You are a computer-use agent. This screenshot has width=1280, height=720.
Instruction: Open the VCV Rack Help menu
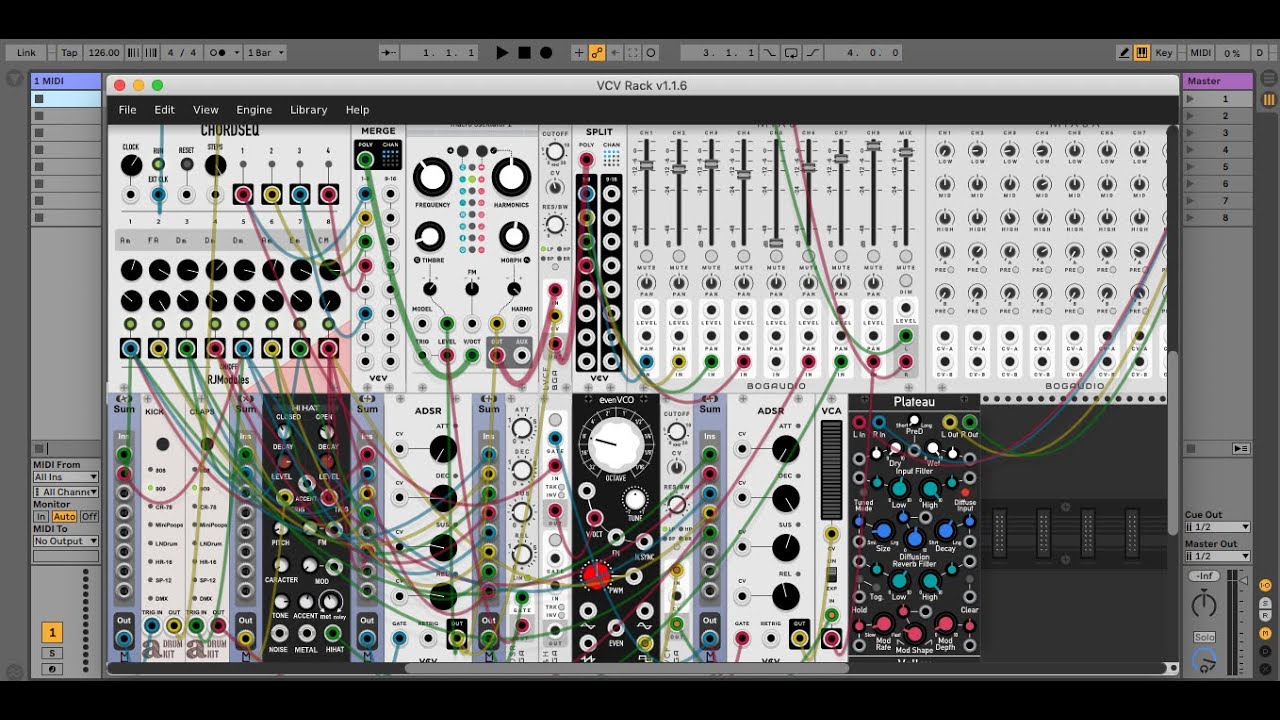click(x=357, y=110)
